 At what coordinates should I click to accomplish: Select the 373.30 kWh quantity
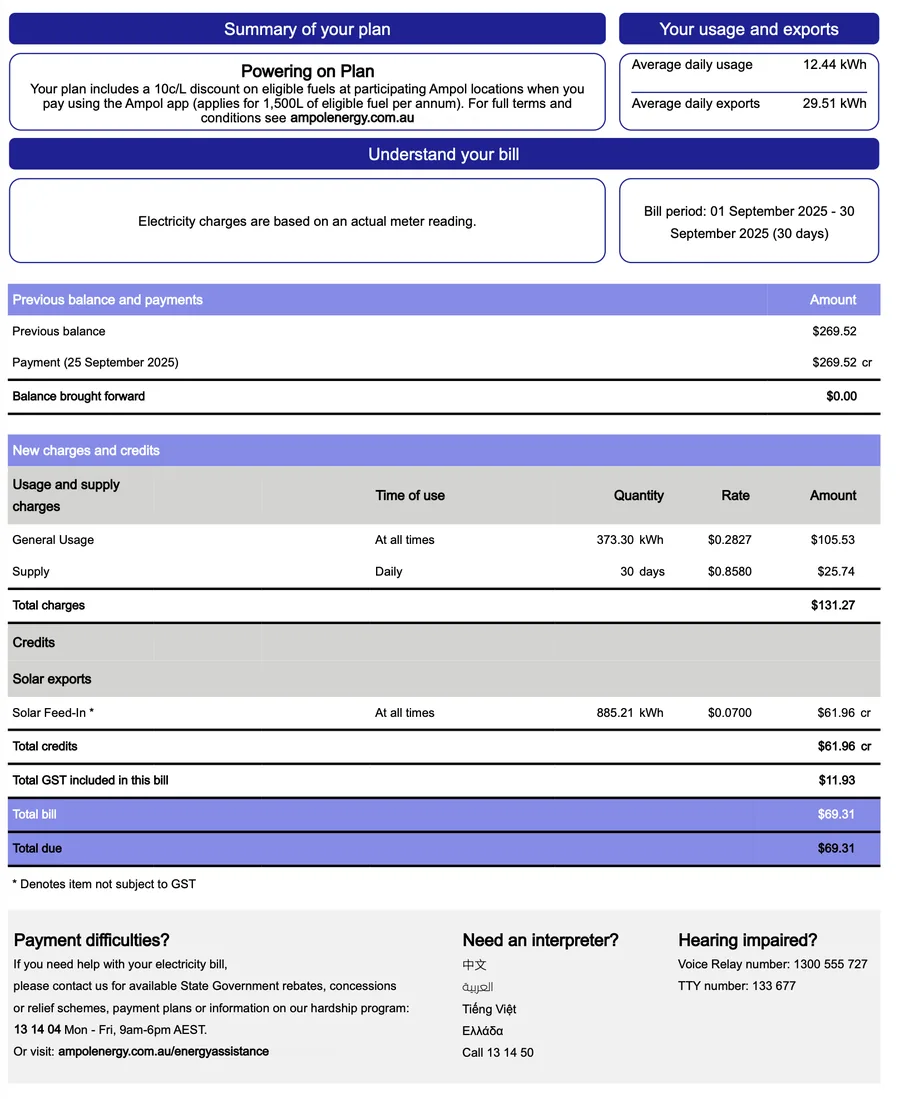click(630, 540)
